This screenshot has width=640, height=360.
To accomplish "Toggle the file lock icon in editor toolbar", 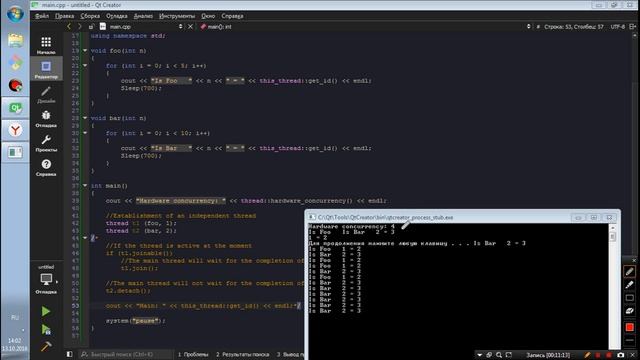I will pos(91,27).
